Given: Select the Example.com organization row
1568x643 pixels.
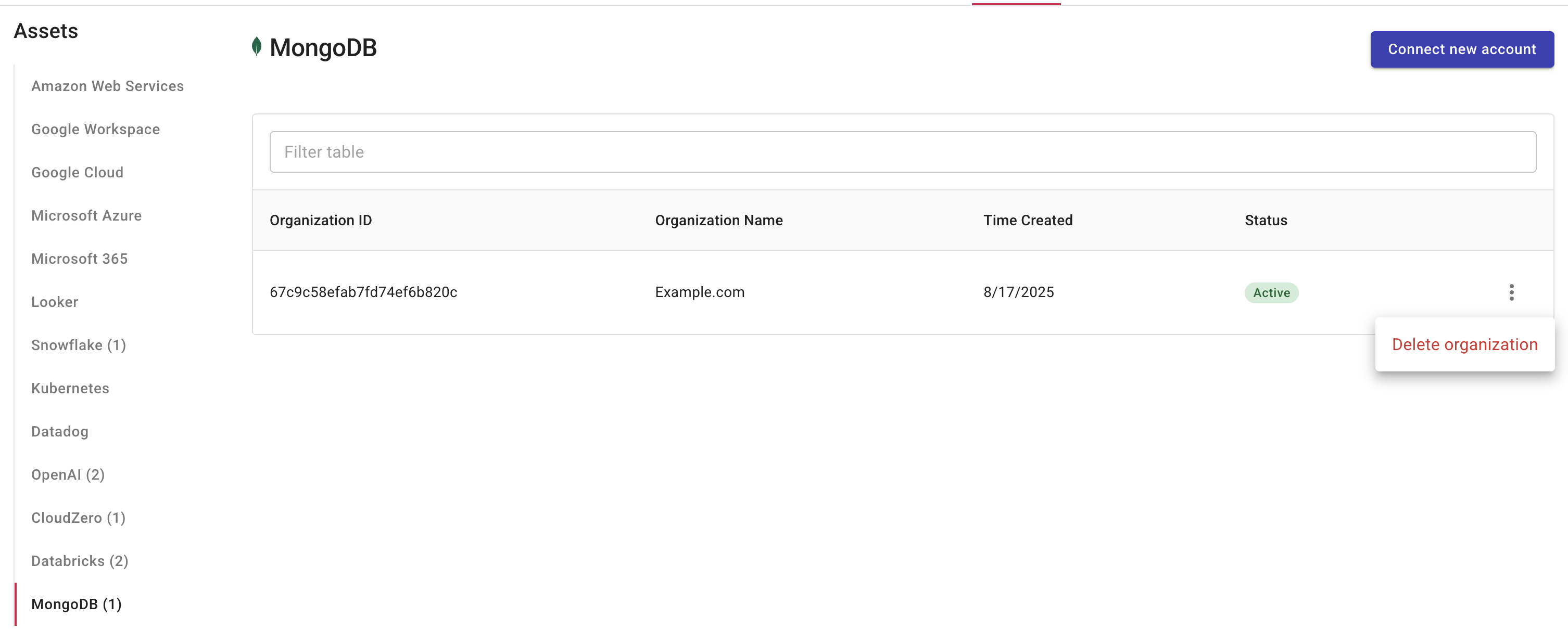Looking at the screenshot, I should pyautogui.click(x=699, y=292).
